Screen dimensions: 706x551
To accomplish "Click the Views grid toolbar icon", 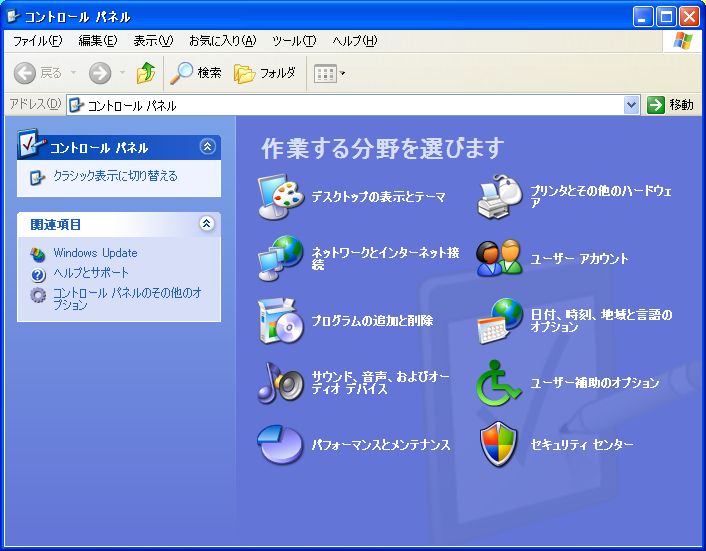I will pyautogui.click(x=325, y=73).
